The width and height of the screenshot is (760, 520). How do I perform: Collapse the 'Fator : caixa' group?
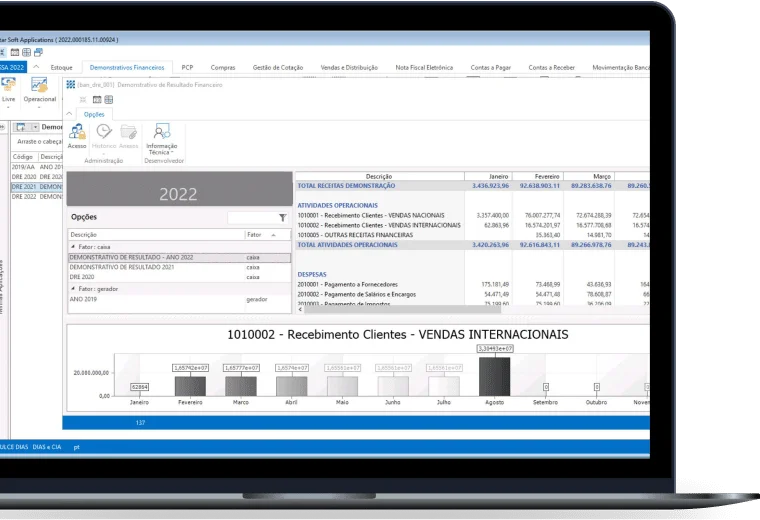73,247
